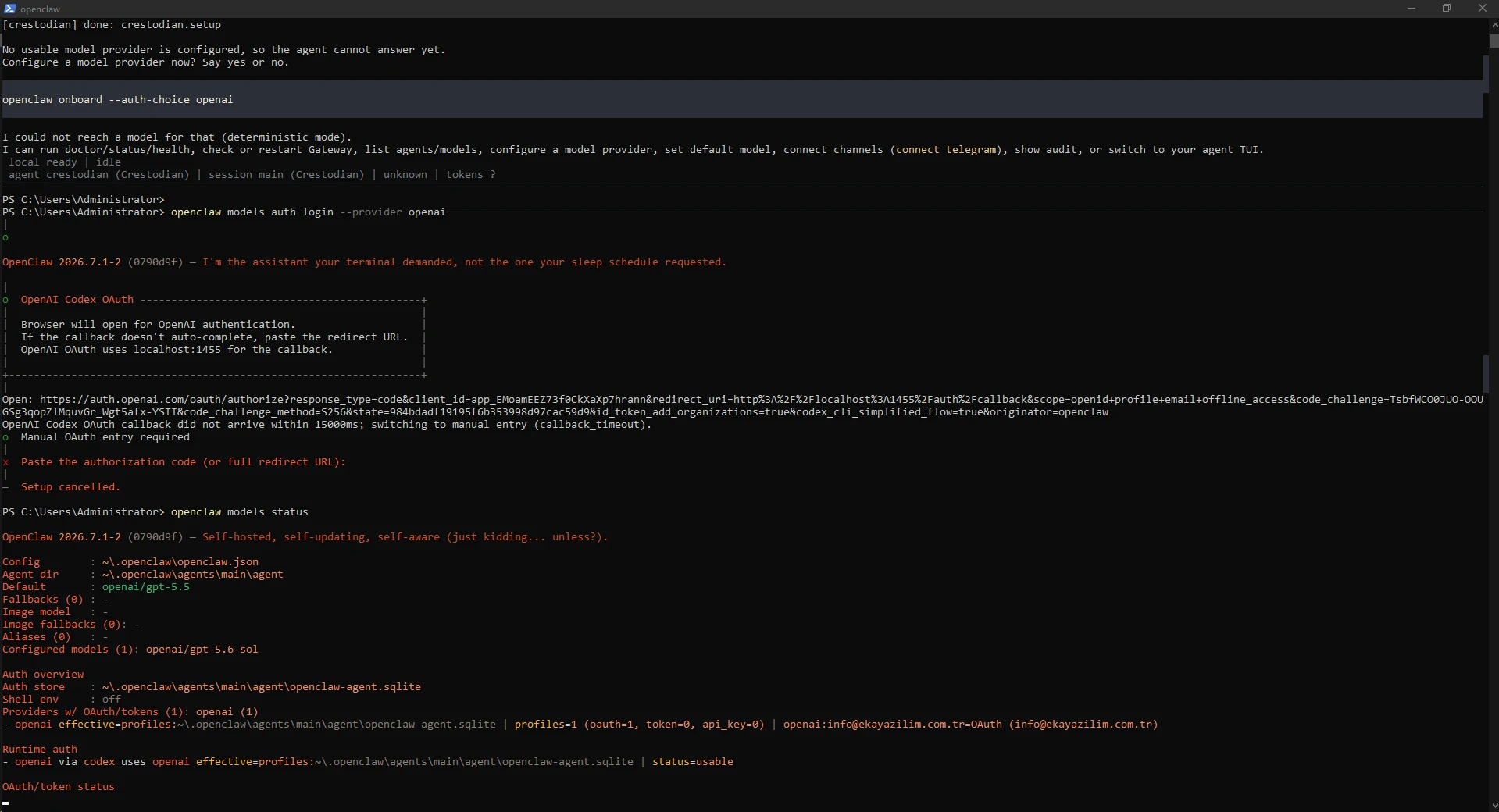Click 'Setup cancelled.' message
This screenshot has height=812, width=1499.
71,487
